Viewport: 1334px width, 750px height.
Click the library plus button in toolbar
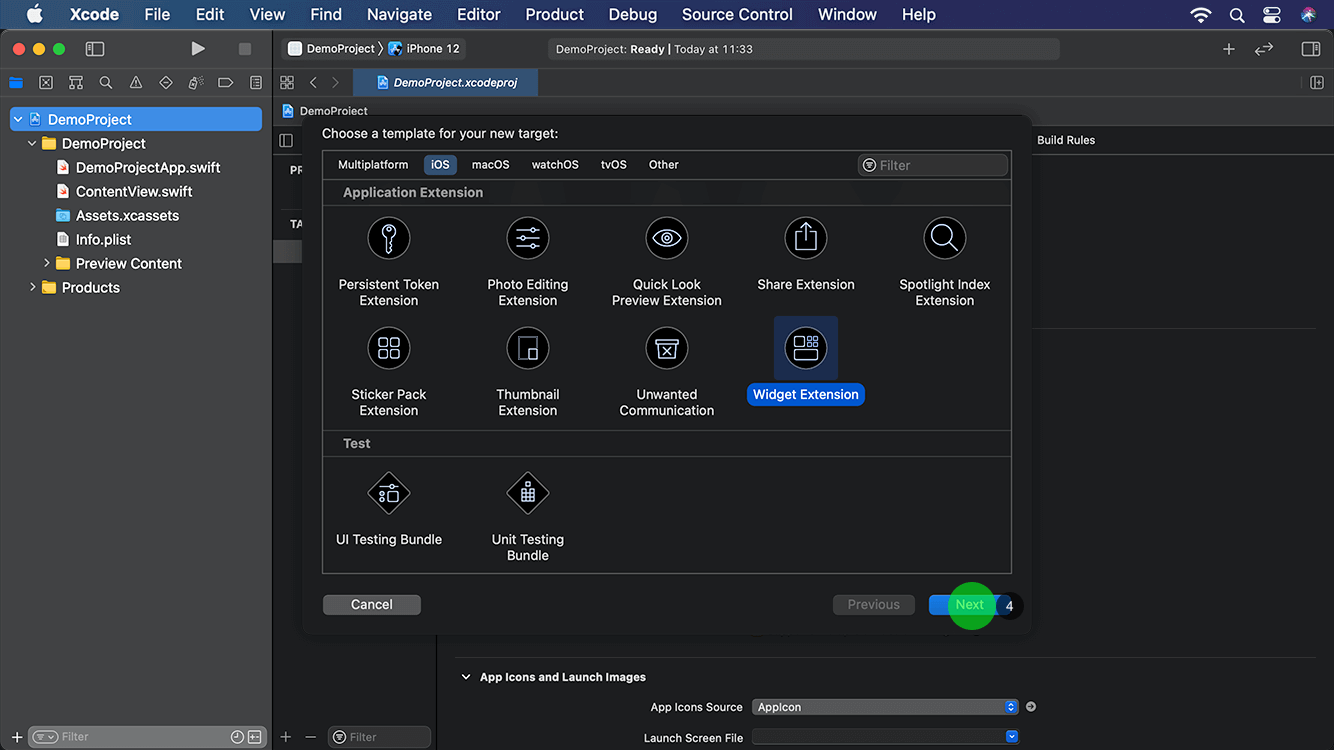pos(1229,48)
